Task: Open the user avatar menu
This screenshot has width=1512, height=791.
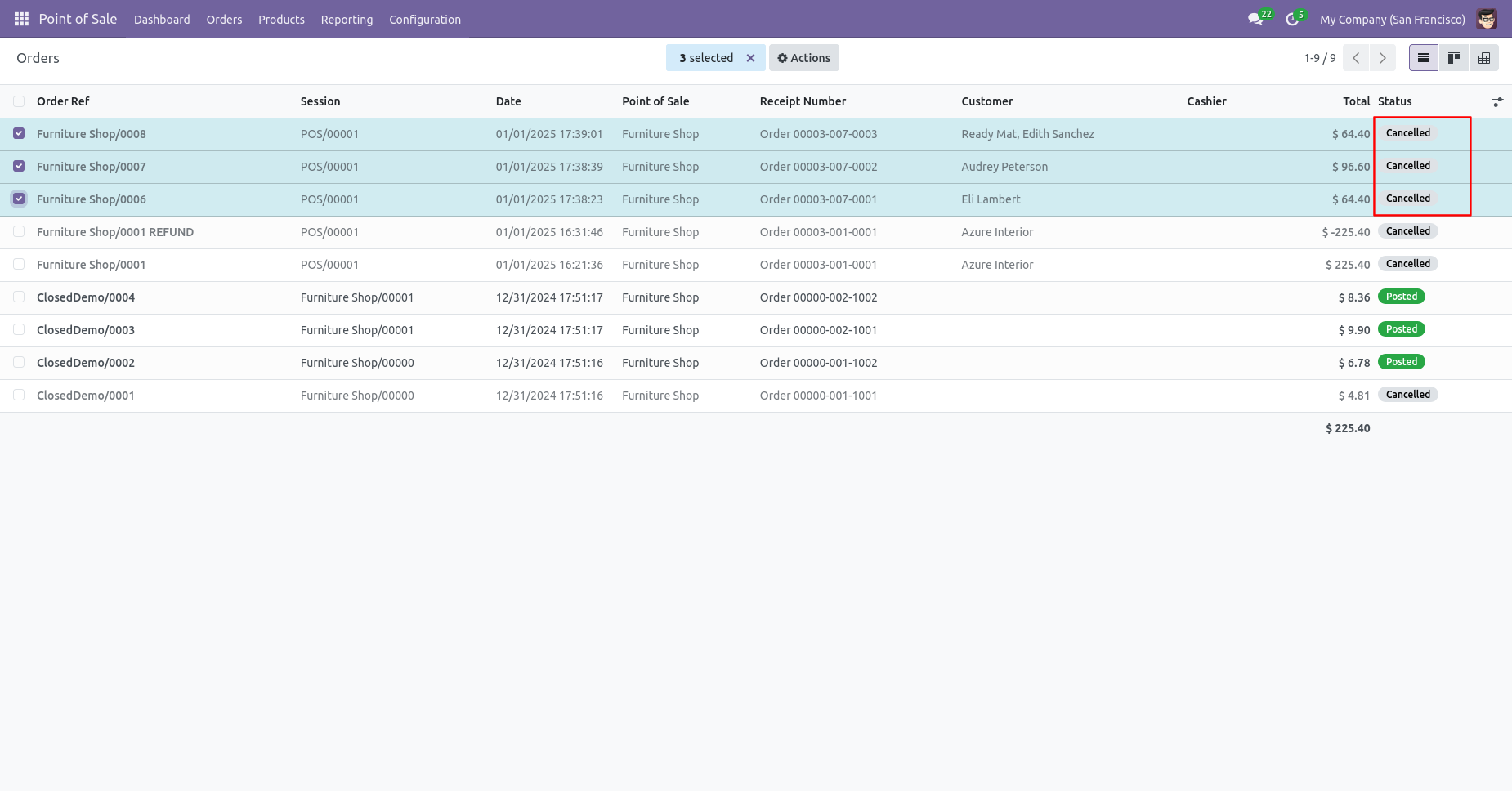Action: (x=1487, y=19)
